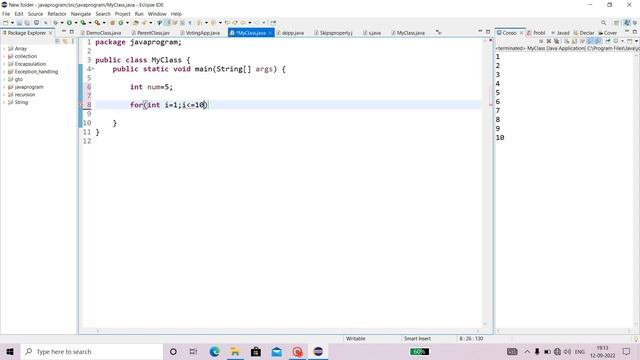Select the Java perspective icon at top right

tap(627, 23)
